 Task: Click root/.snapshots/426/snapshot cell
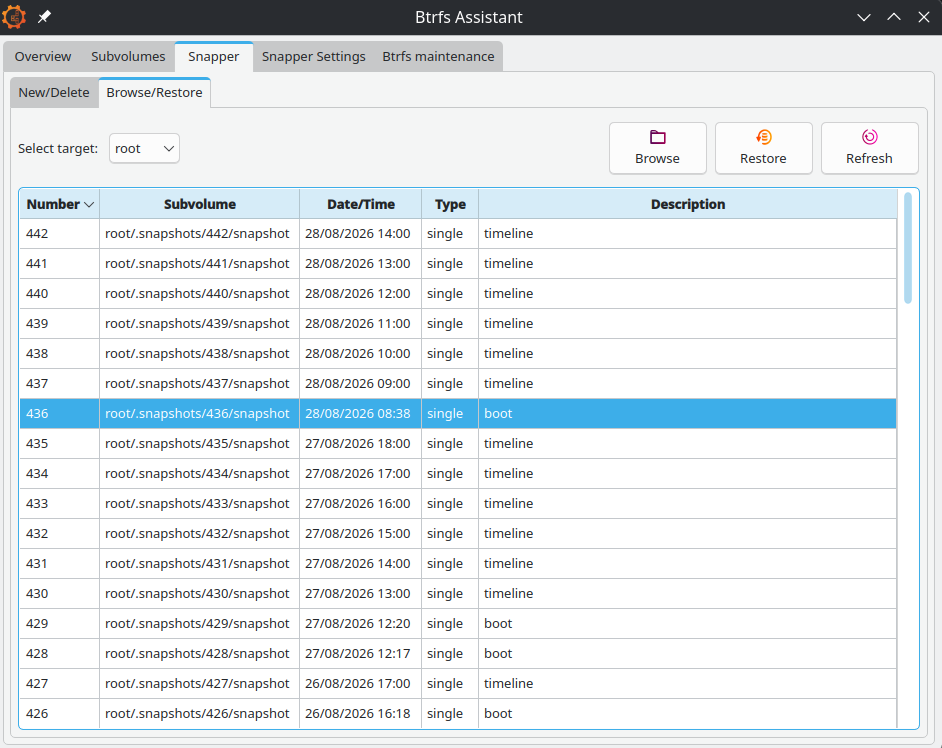(197, 714)
